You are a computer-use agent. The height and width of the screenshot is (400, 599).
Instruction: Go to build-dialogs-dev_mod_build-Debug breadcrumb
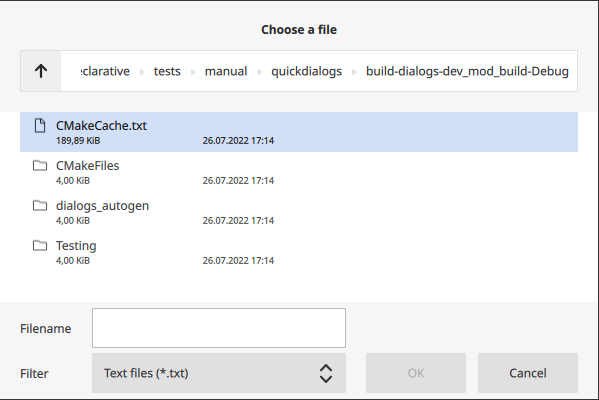pyautogui.click(x=467, y=71)
